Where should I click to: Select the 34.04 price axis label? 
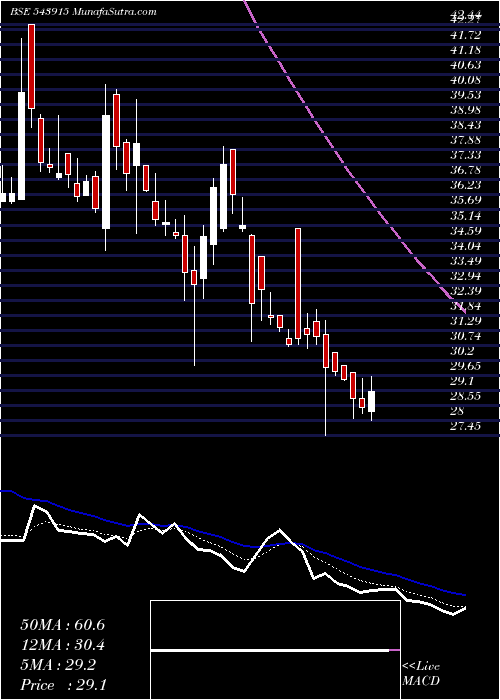pos(466,246)
